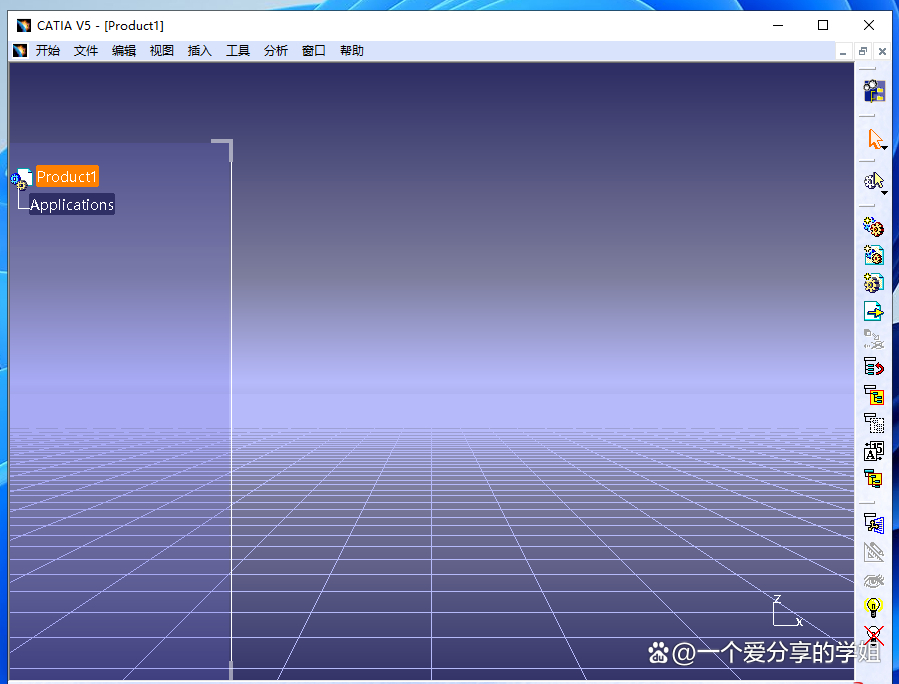The image size is (899, 684).
Task: Maximize the CATIA V5 main window
Action: pos(823,25)
